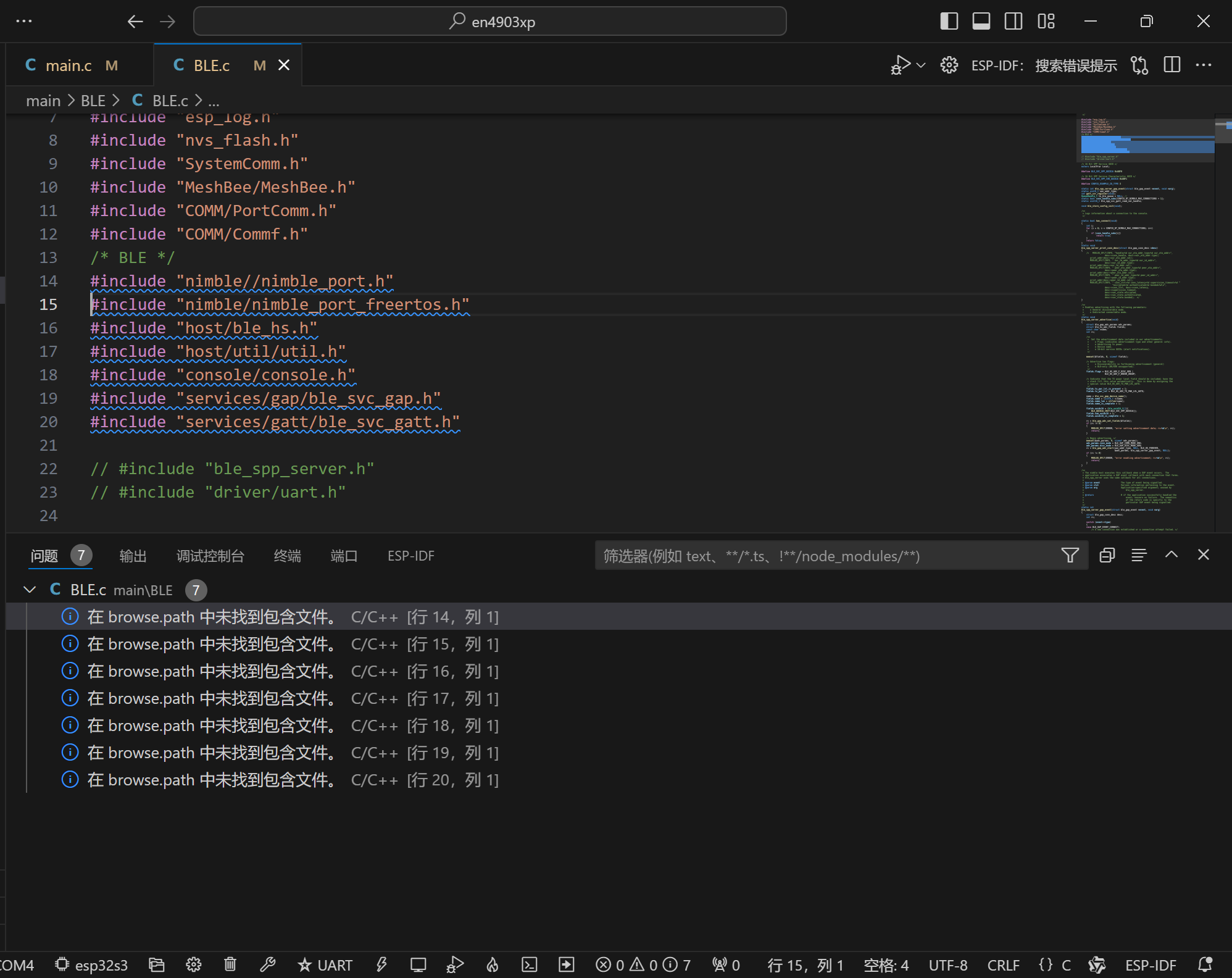Change indentation via 空格: 4
This screenshot has width=1232, height=978.
click(886, 965)
